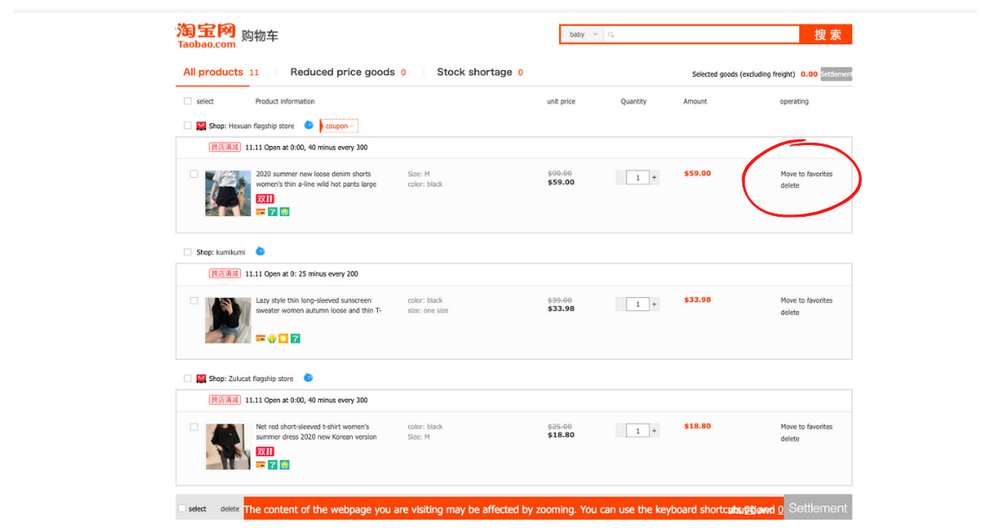Click the red Double 11 badge under denim shorts
Viewport: 1000px width, 528px height.
tap(265, 199)
